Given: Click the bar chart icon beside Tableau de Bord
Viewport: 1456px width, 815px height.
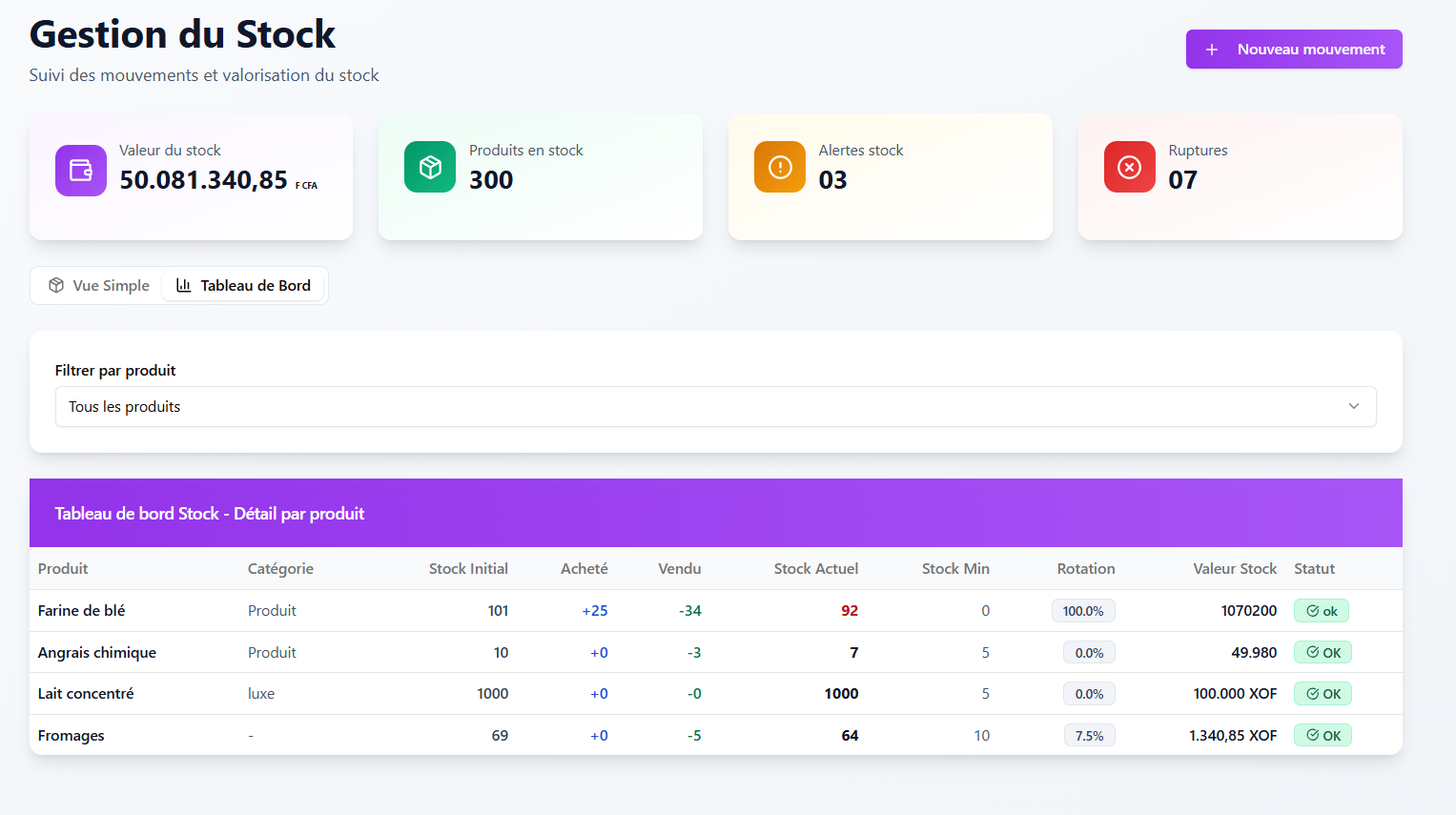Looking at the screenshot, I should 184,285.
